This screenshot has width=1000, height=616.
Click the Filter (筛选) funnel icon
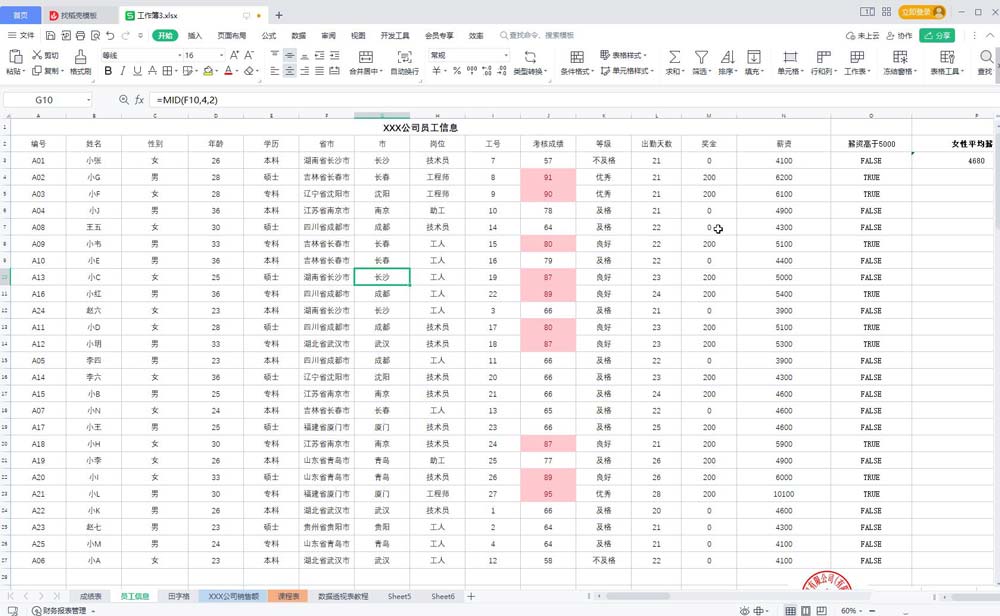click(x=701, y=57)
